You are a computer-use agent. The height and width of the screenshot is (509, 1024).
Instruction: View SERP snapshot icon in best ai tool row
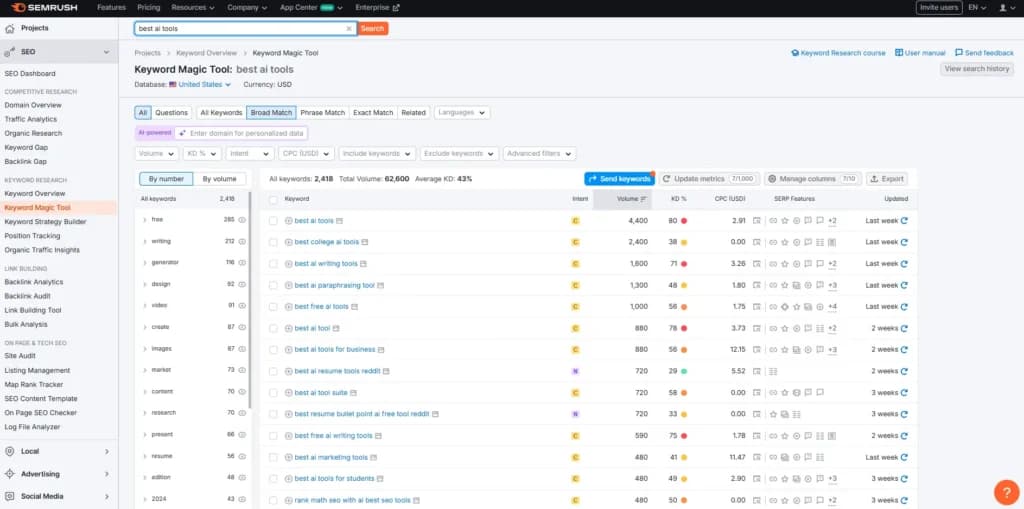(756, 328)
